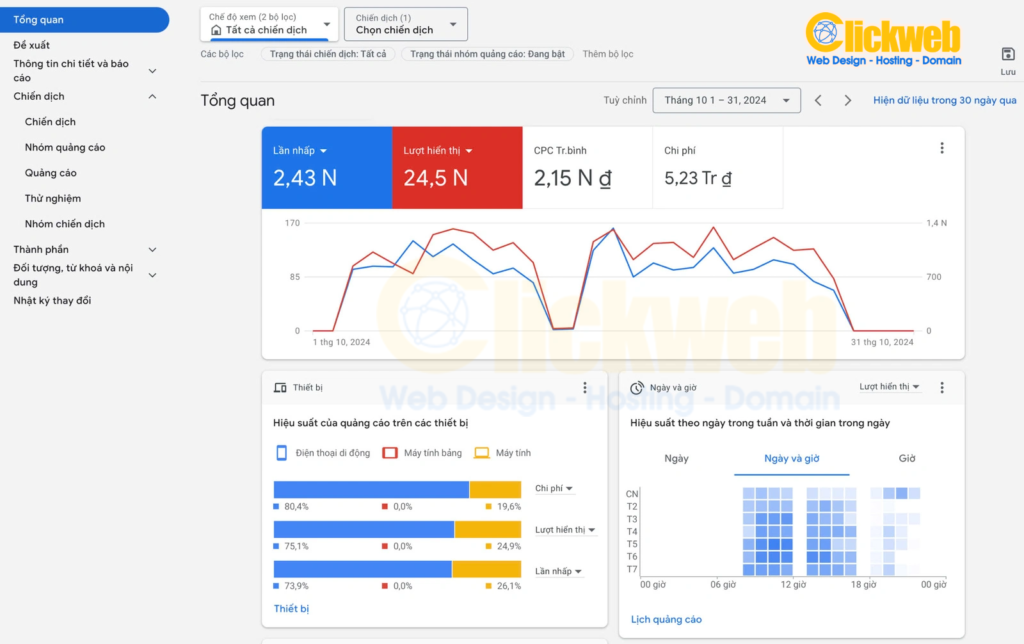Open overview chart three-dot menu
Screen dimensions: 1024x644
click(941, 149)
